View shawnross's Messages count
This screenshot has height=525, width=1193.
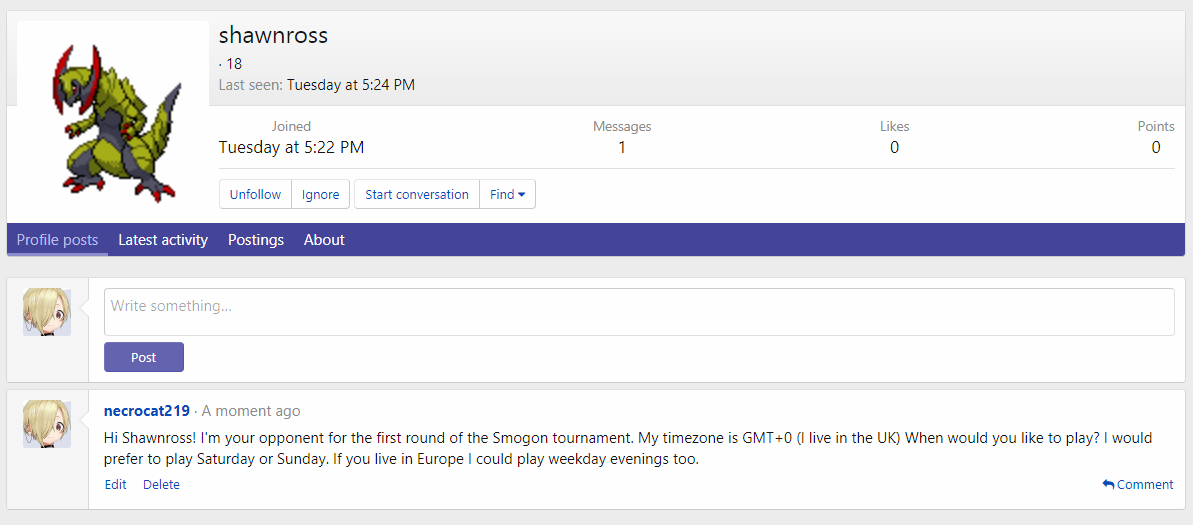click(x=622, y=148)
